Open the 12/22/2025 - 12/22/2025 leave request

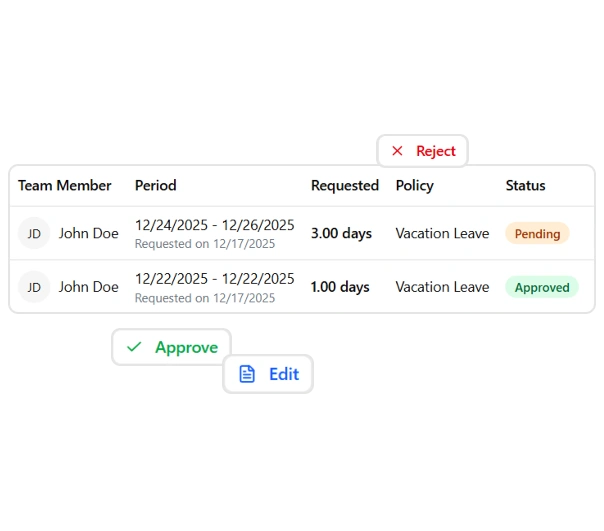point(214,279)
